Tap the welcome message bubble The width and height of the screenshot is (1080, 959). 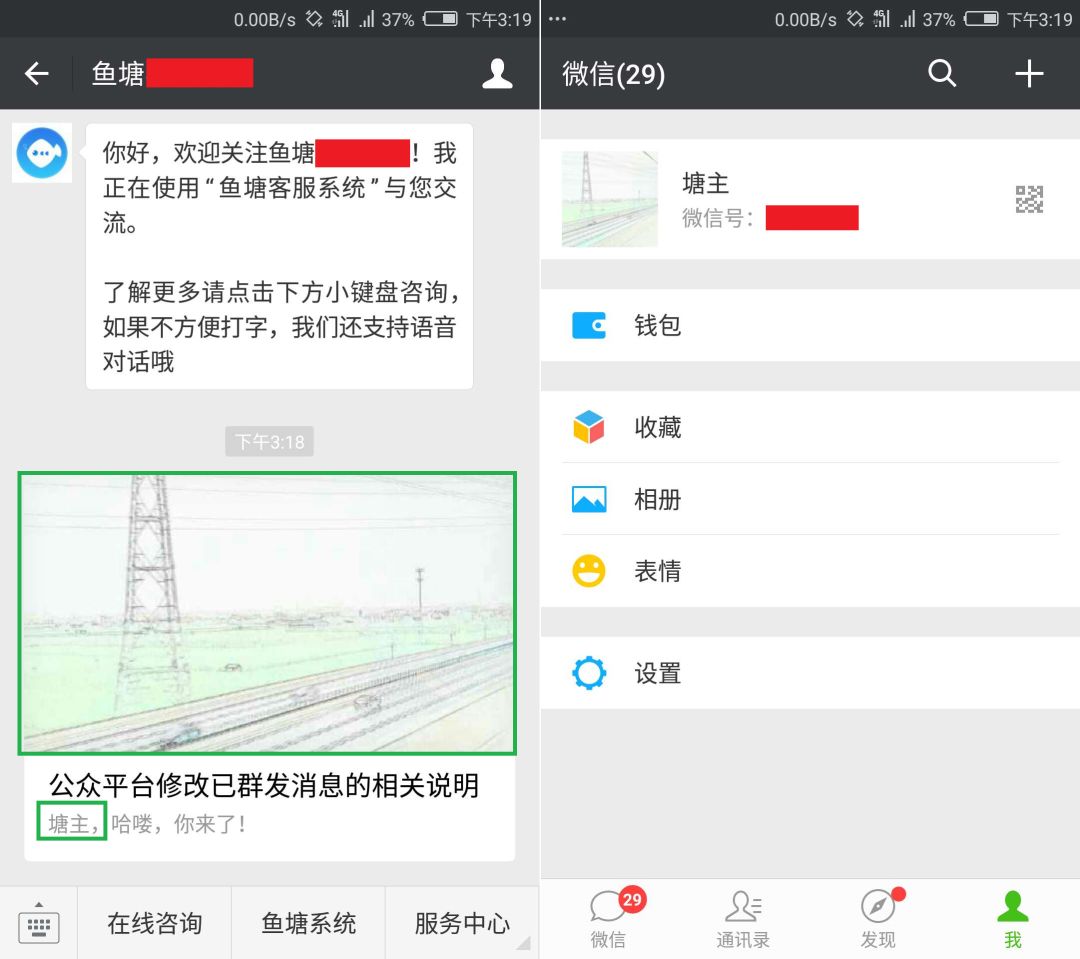[279, 256]
